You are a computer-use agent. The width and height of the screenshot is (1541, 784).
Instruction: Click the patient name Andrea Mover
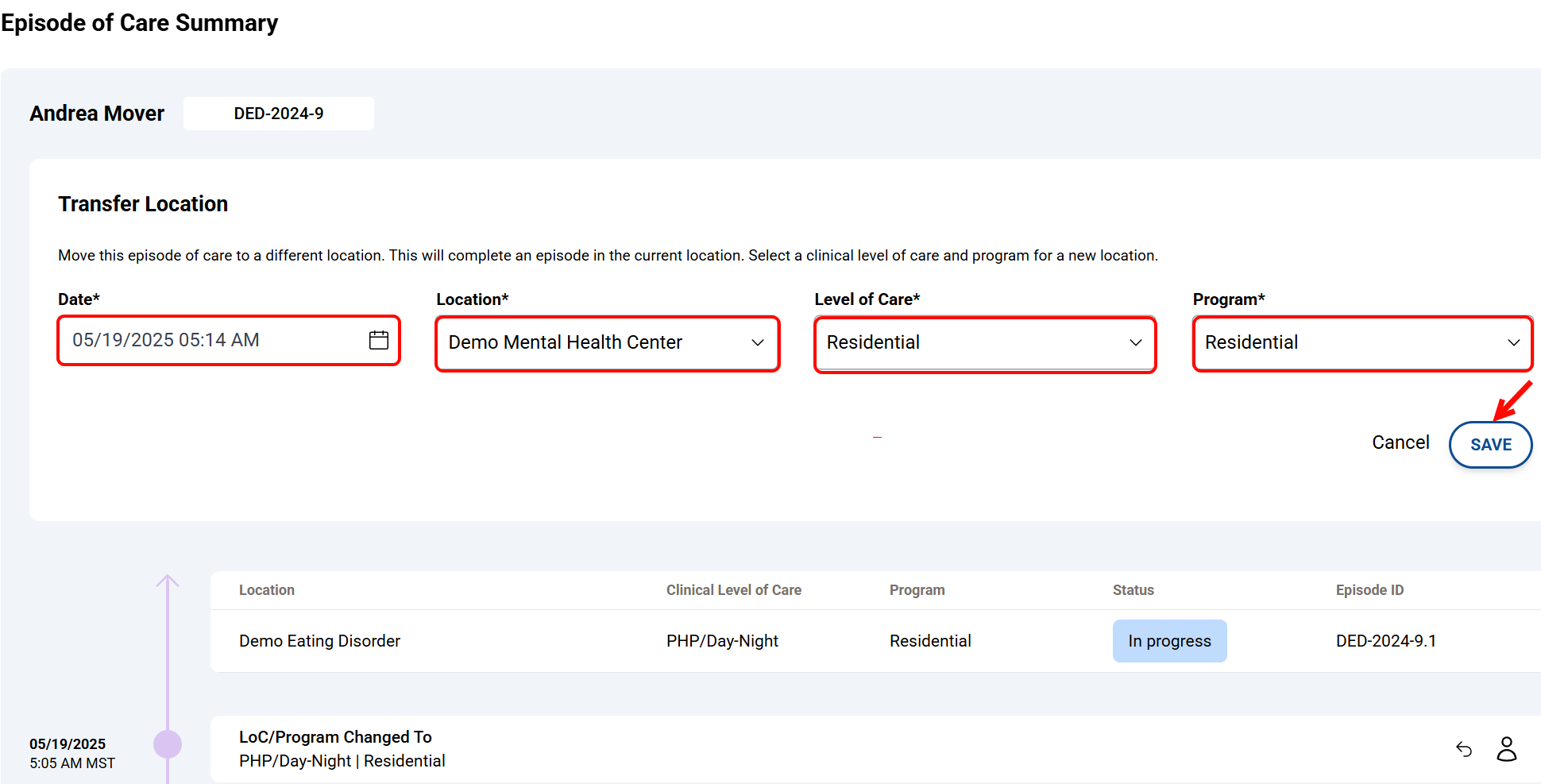(x=97, y=114)
